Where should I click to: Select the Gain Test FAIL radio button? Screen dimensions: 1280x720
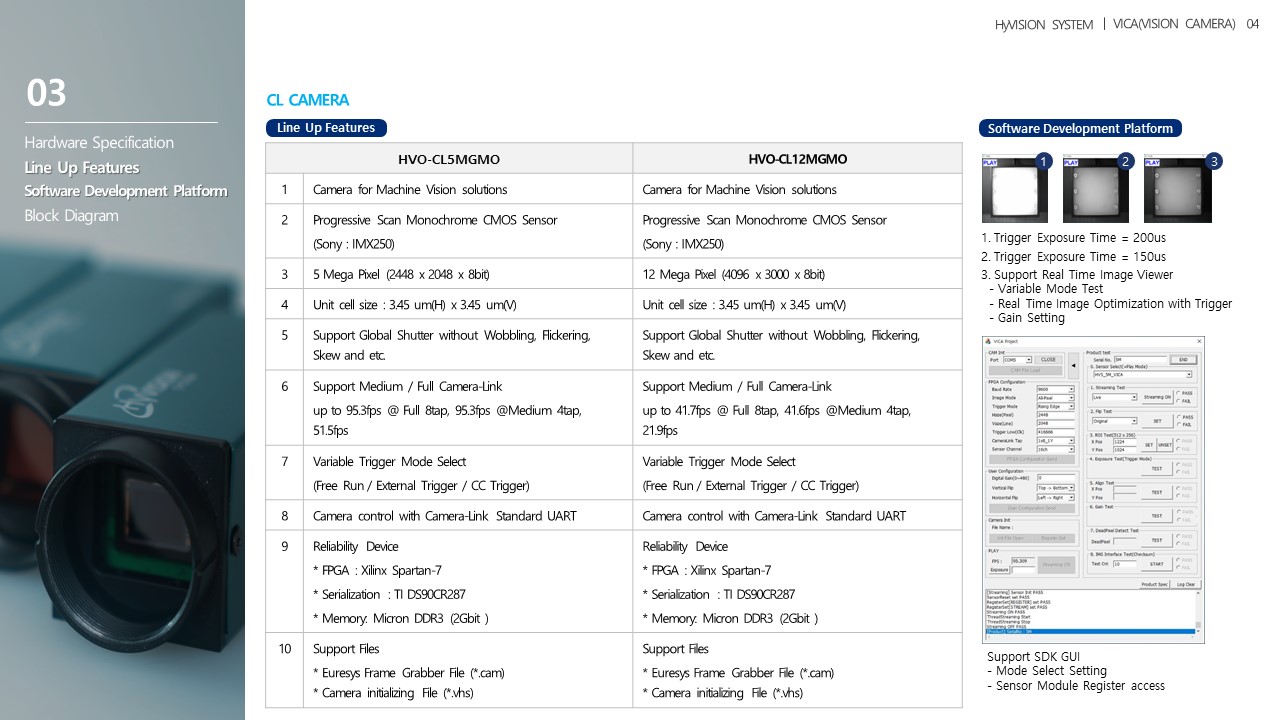pyautogui.click(x=1178, y=520)
